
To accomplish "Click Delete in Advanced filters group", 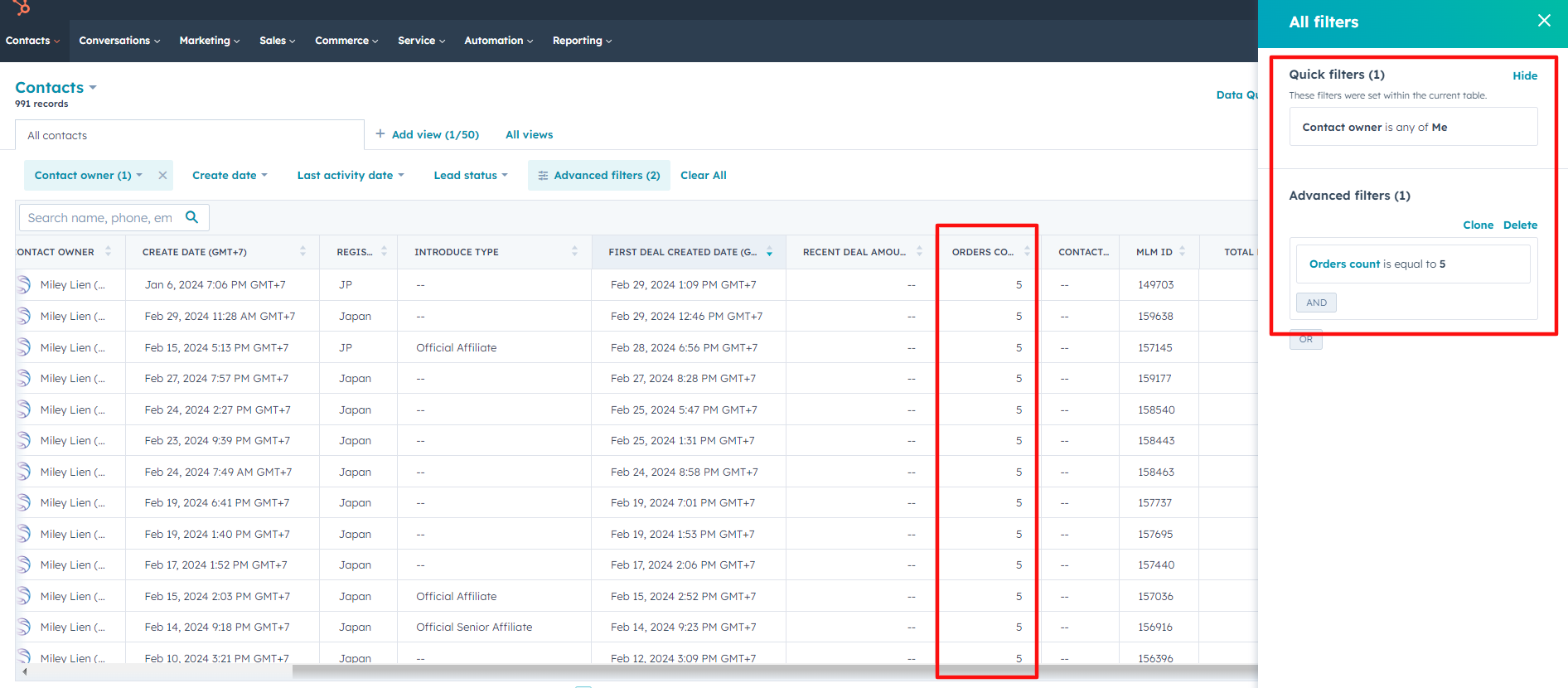I will point(1520,225).
